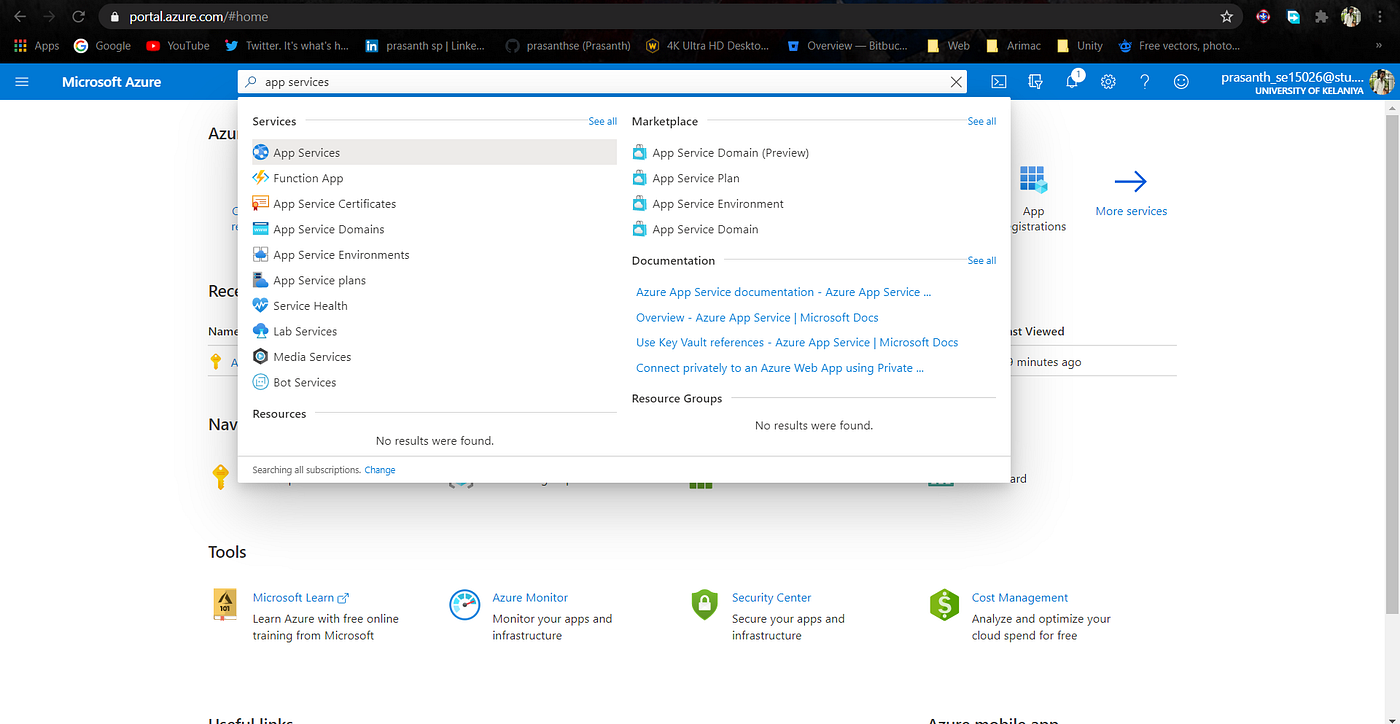
Task: Click the Function App lightning icon
Action: click(x=260, y=177)
